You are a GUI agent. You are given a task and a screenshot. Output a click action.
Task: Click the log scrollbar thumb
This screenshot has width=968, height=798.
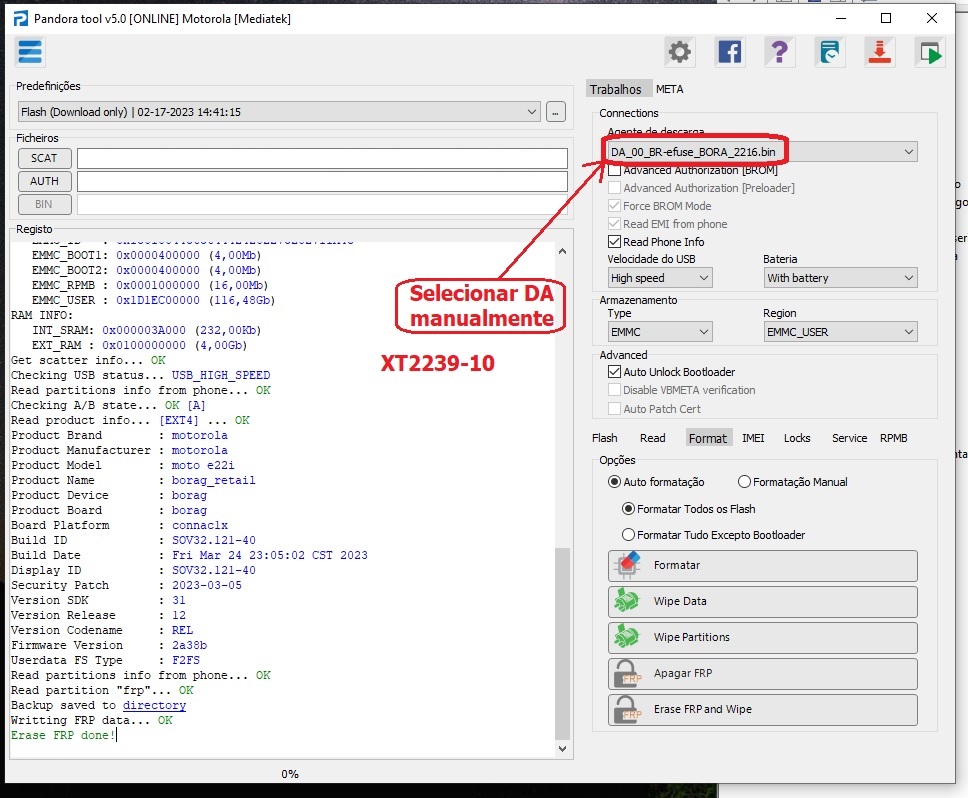(x=562, y=643)
